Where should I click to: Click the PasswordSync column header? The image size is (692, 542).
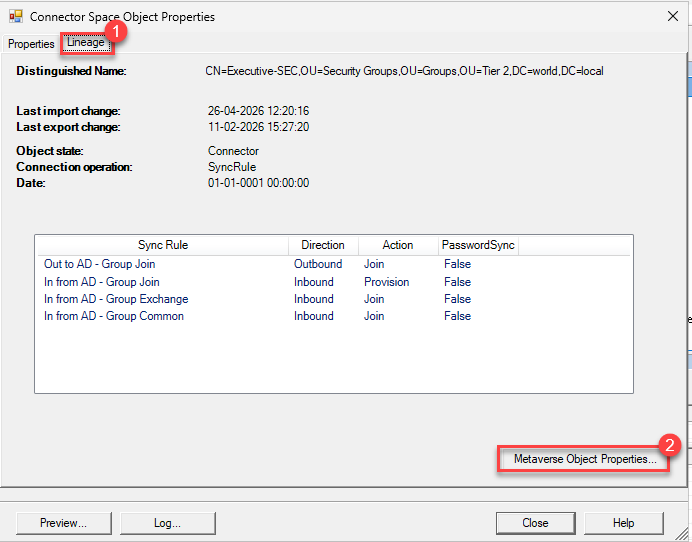tap(478, 245)
